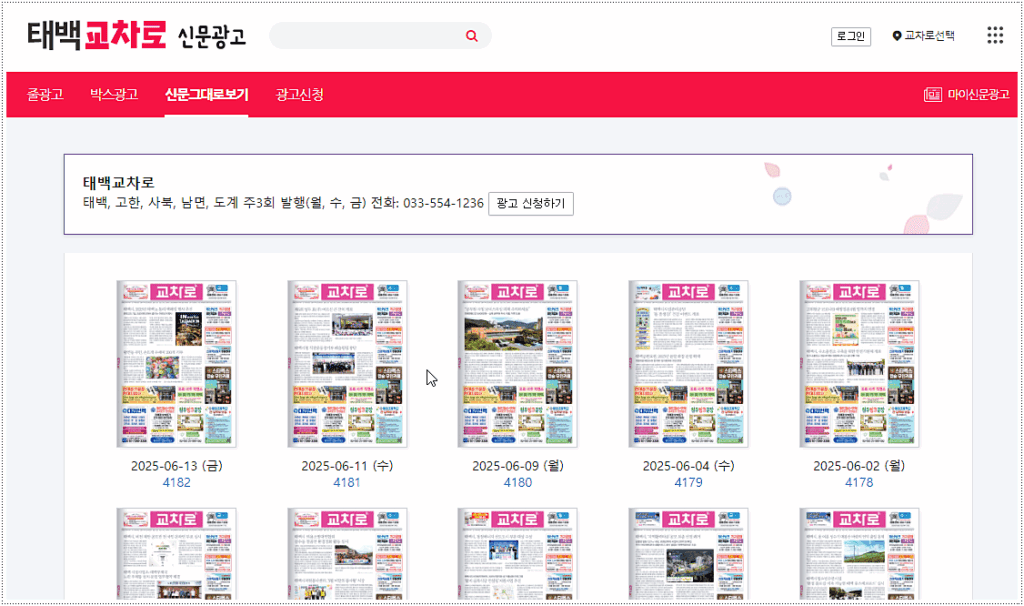Click the red search magnifier icon

coord(472,36)
